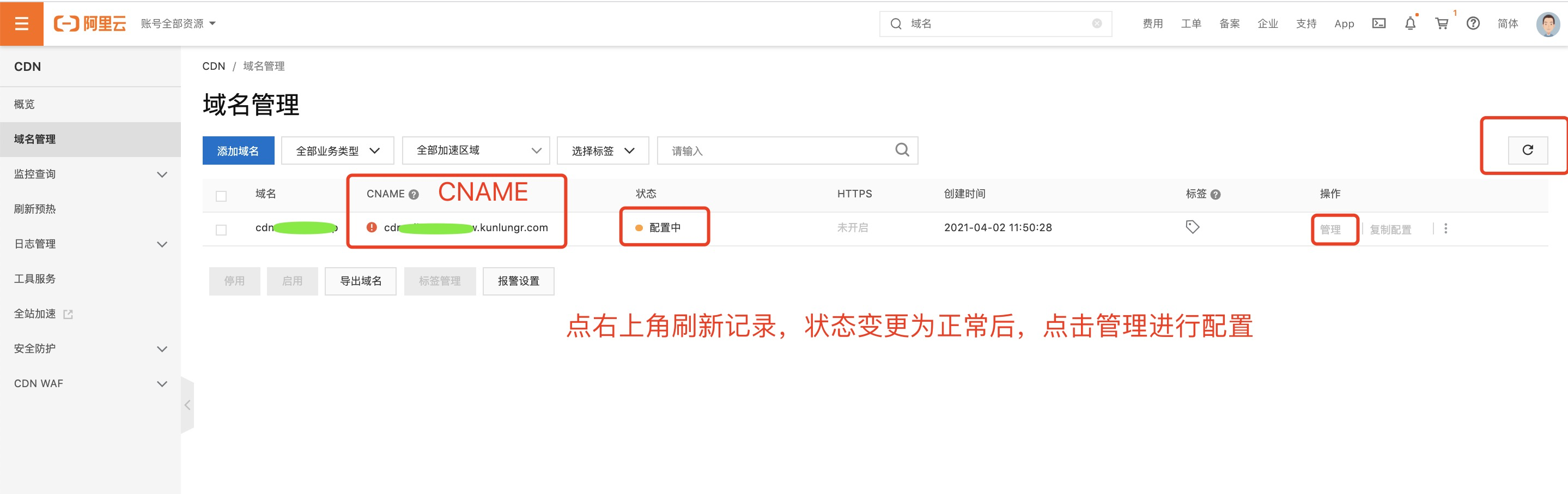Open the hamburger navigation menu
The height and width of the screenshot is (494, 1568).
tap(21, 24)
